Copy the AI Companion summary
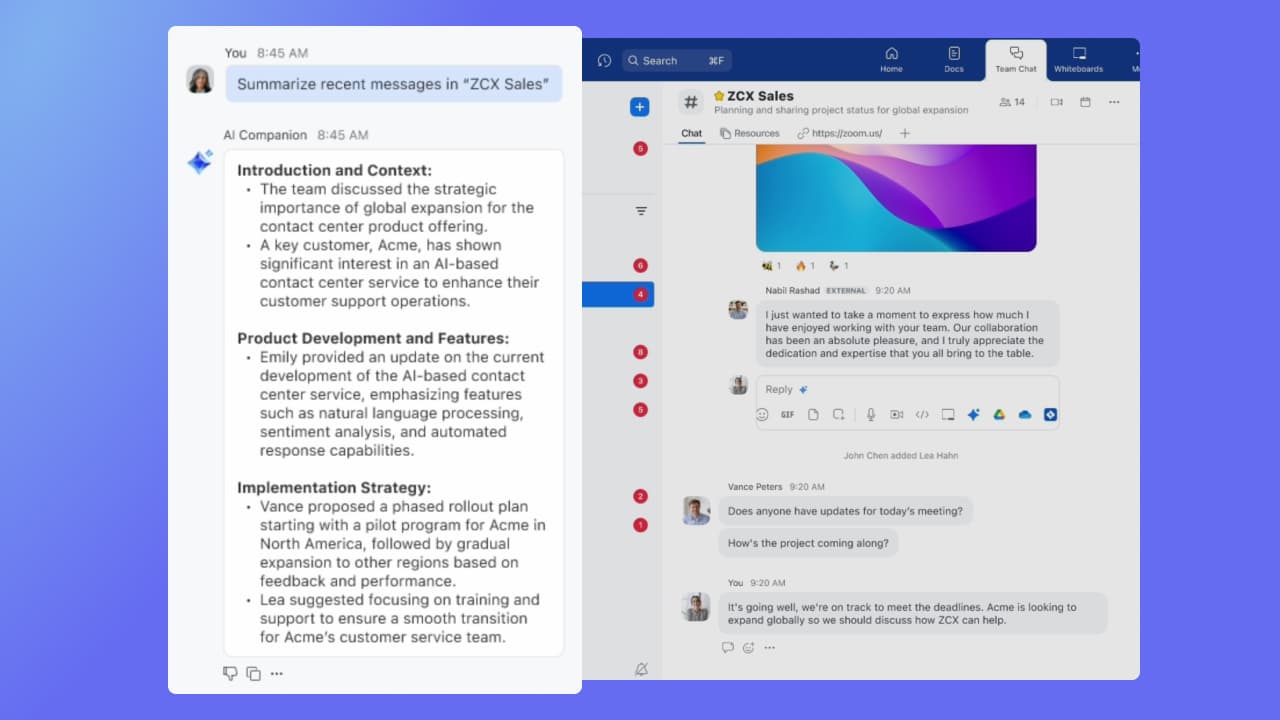The height and width of the screenshot is (720, 1280). (253, 674)
